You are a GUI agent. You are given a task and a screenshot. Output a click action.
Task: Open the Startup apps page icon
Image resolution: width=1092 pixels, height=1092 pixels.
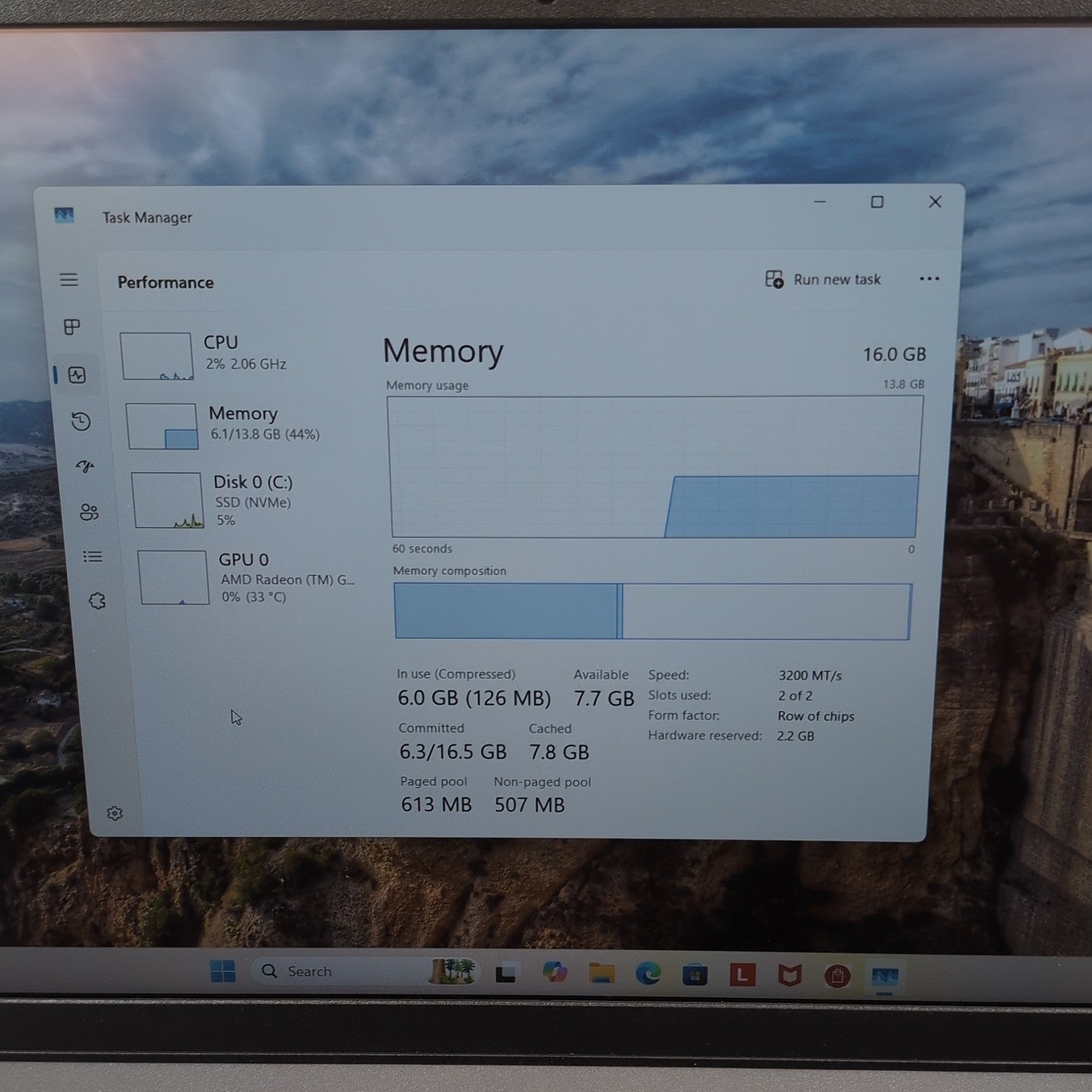click(x=85, y=467)
